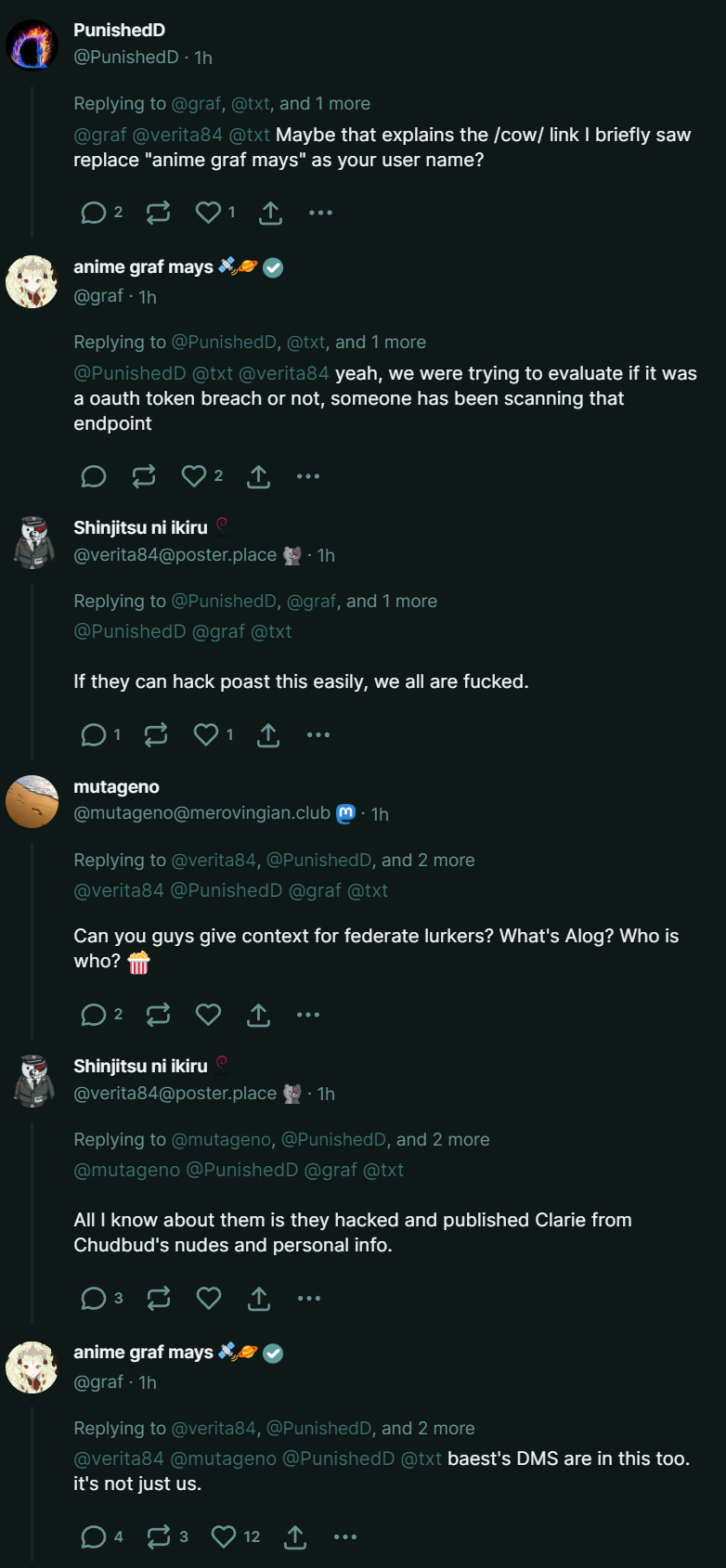The width and height of the screenshot is (726, 1568).
Task: Repost the "If they can hack poast" post
Action: pyautogui.click(x=156, y=735)
